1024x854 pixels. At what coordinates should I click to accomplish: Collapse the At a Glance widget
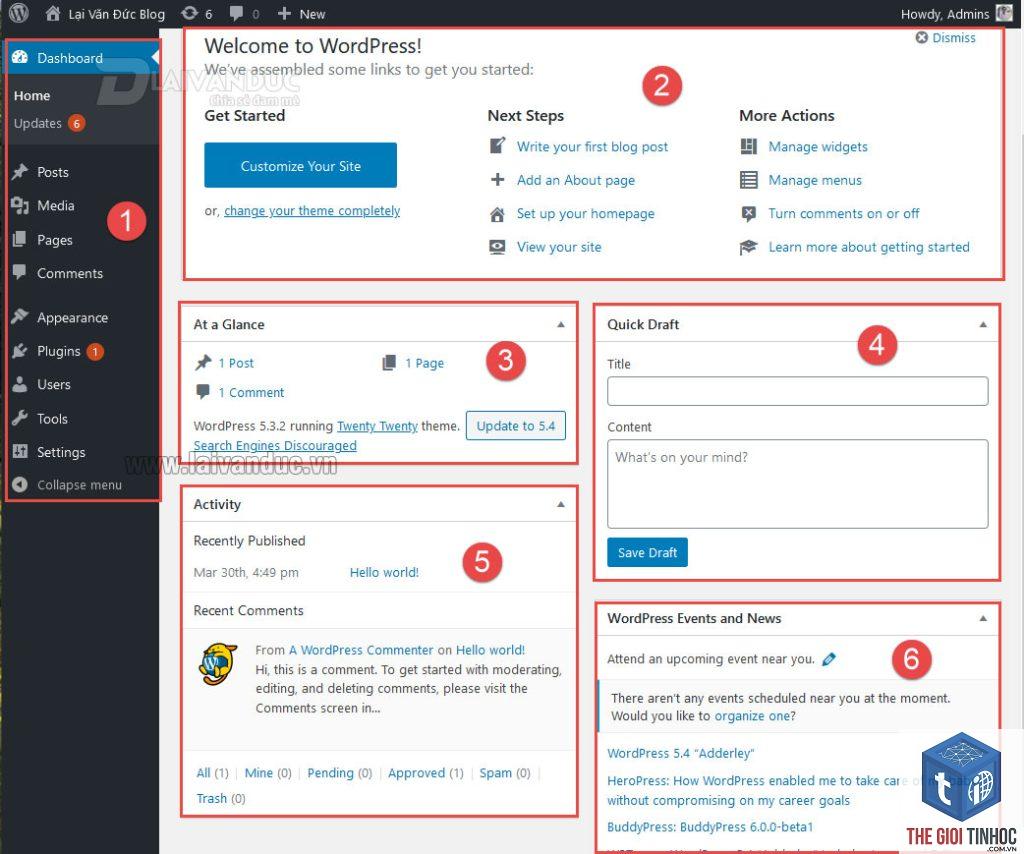click(x=561, y=324)
